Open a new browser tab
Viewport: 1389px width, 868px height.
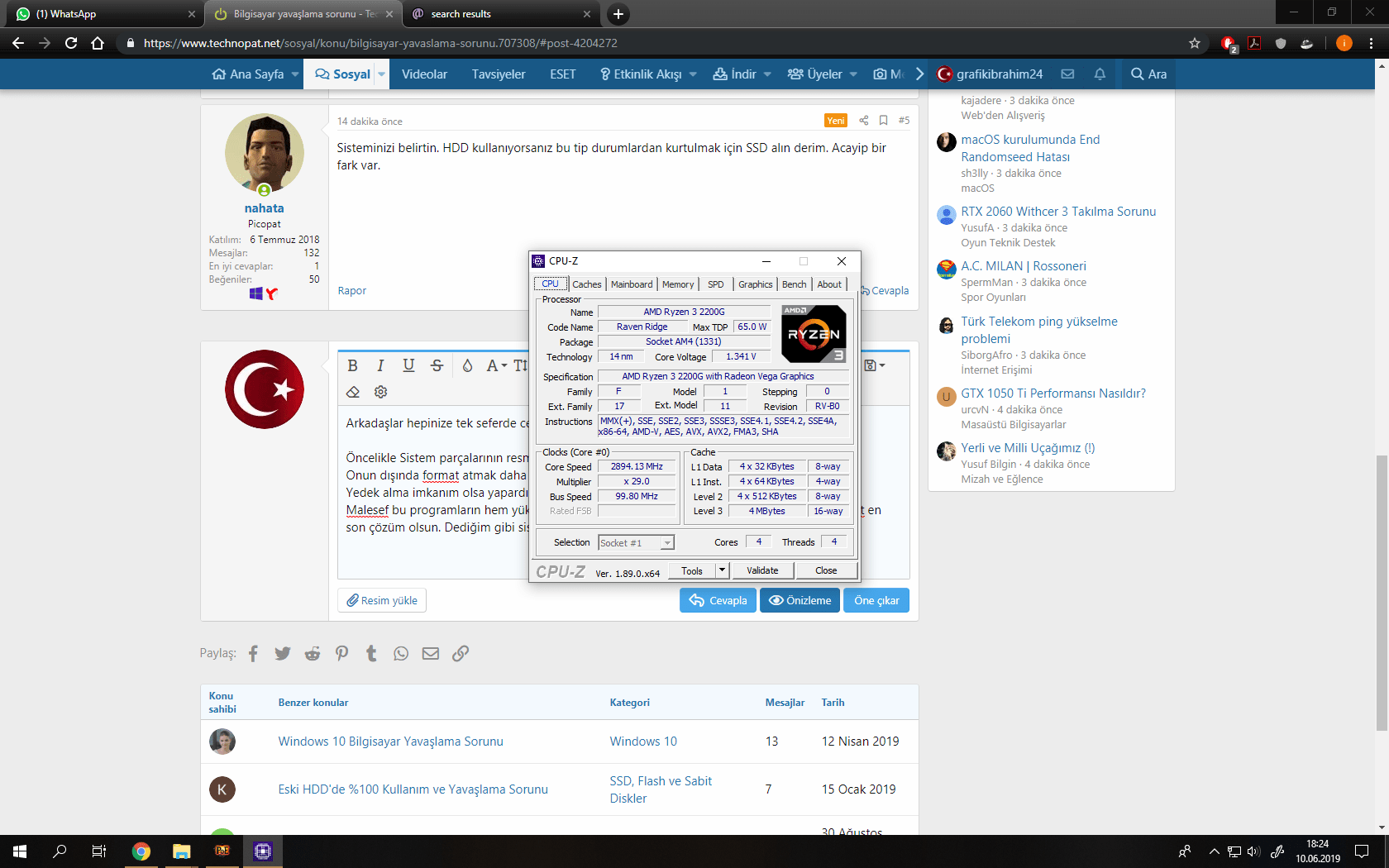click(x=618, y=14)
